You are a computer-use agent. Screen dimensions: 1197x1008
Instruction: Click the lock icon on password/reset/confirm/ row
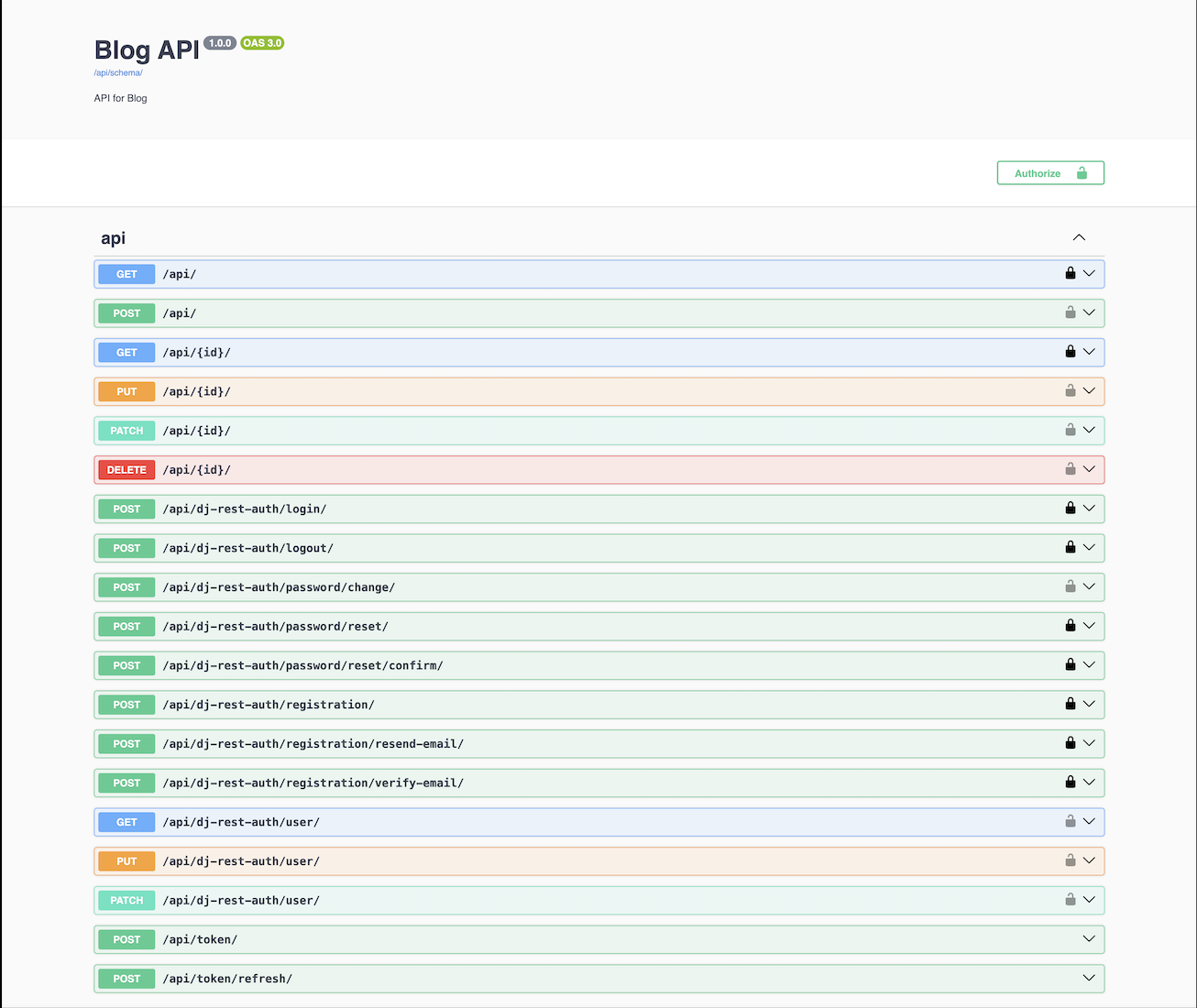1070,664
